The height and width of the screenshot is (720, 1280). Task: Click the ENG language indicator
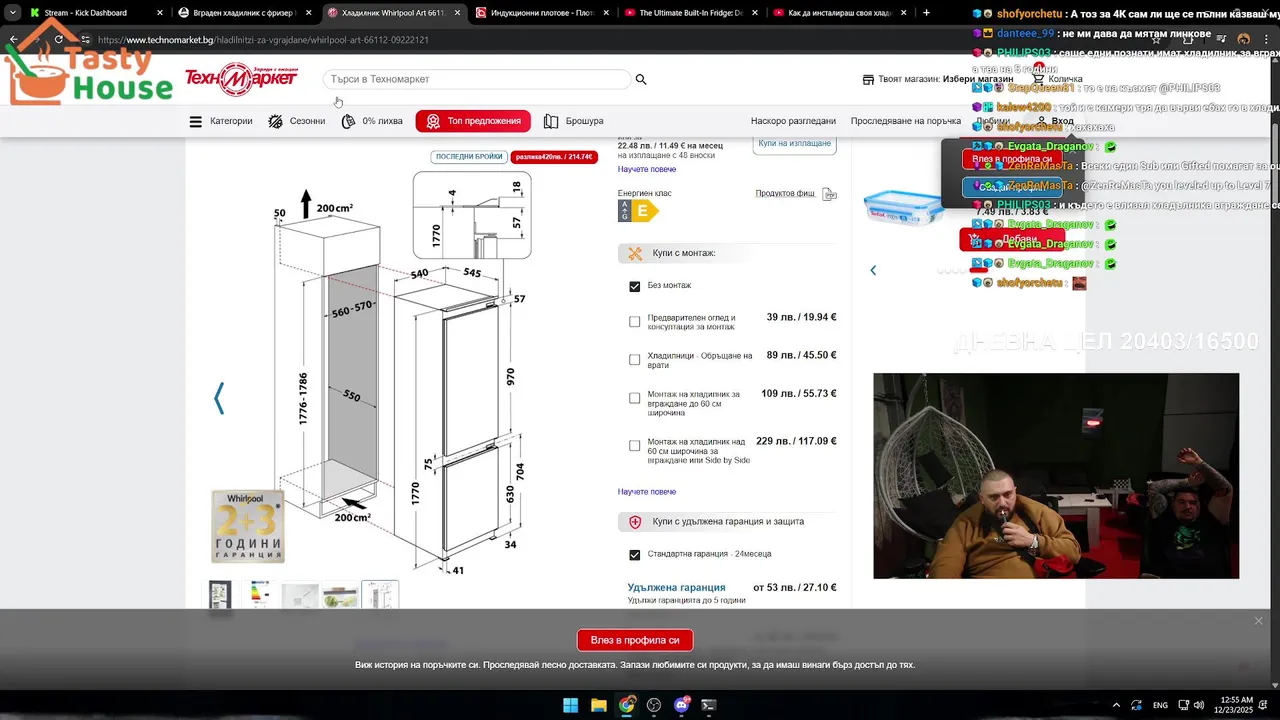1160,705
